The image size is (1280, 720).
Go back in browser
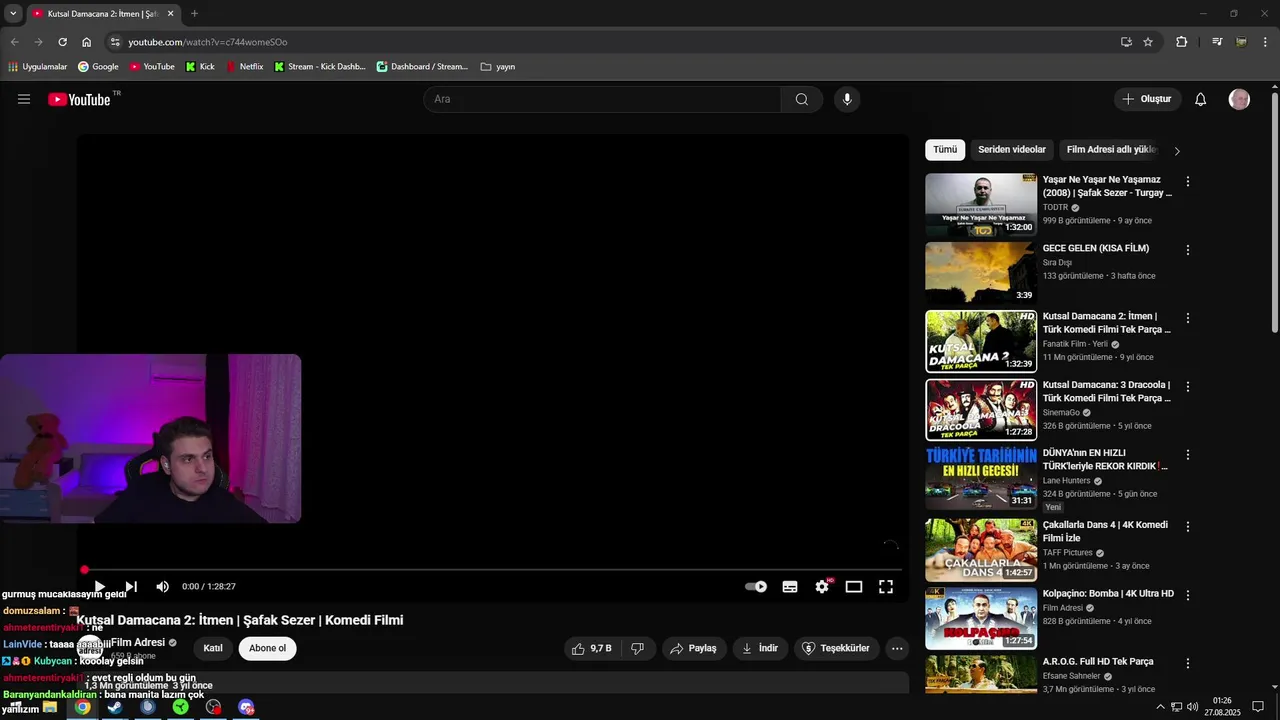click(x=14, y=42)
